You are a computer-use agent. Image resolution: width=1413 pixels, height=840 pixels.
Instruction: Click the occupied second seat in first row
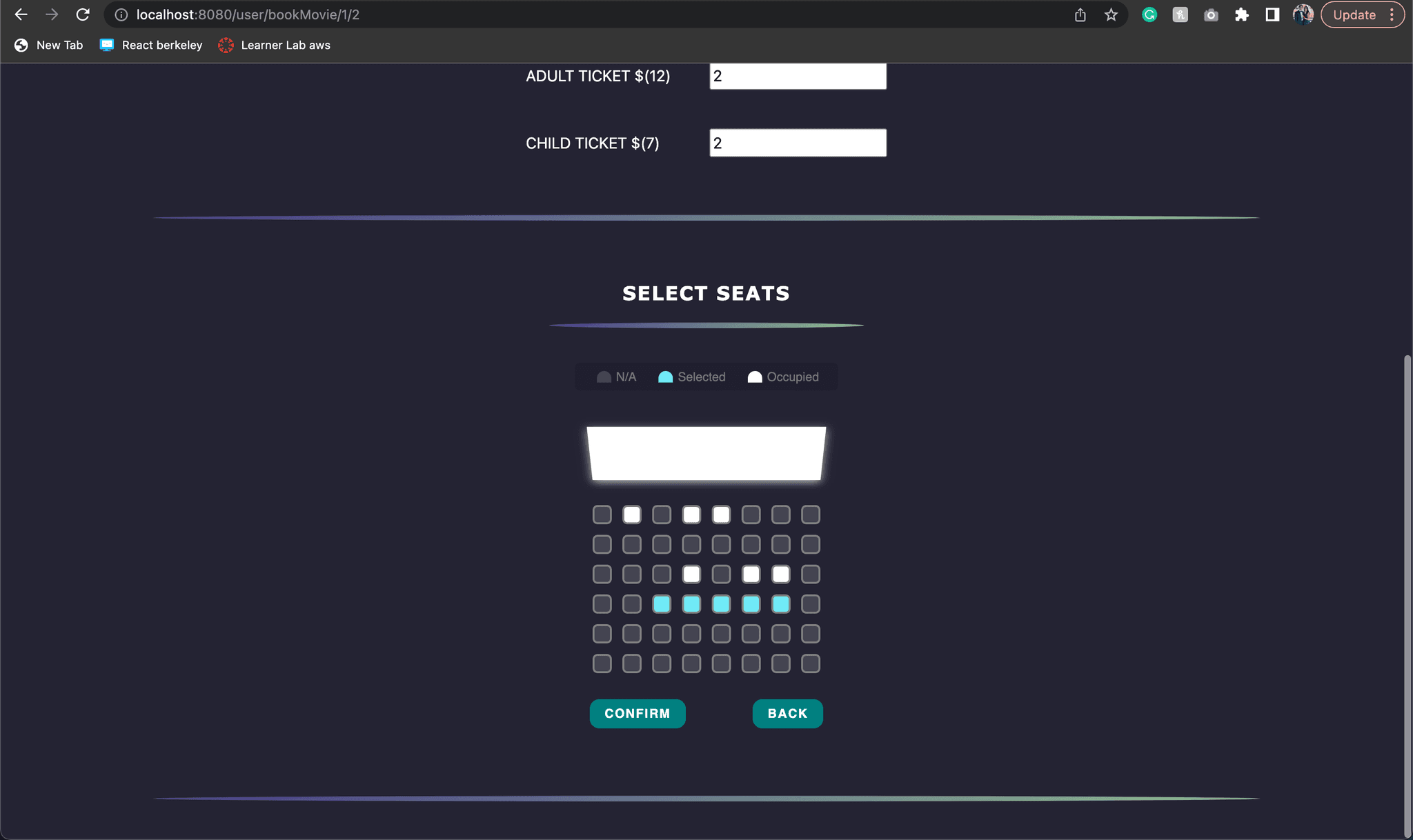(x=632, y=514)
